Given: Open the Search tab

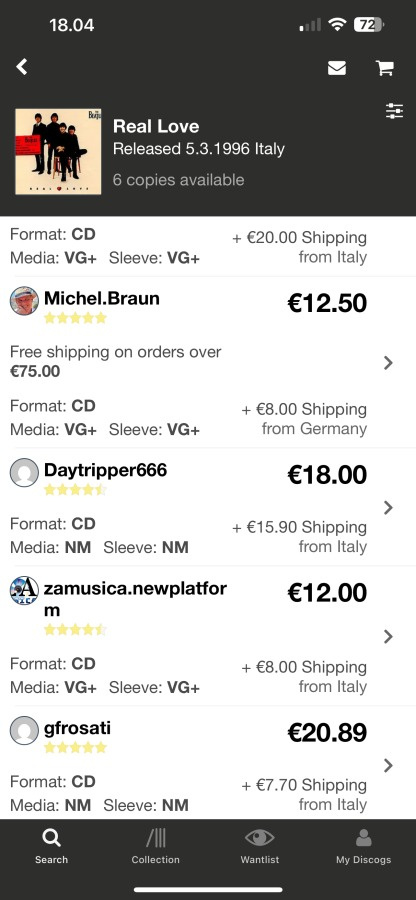Looking at the screenshot, I should pyautogui.click(x=52, y=846).
